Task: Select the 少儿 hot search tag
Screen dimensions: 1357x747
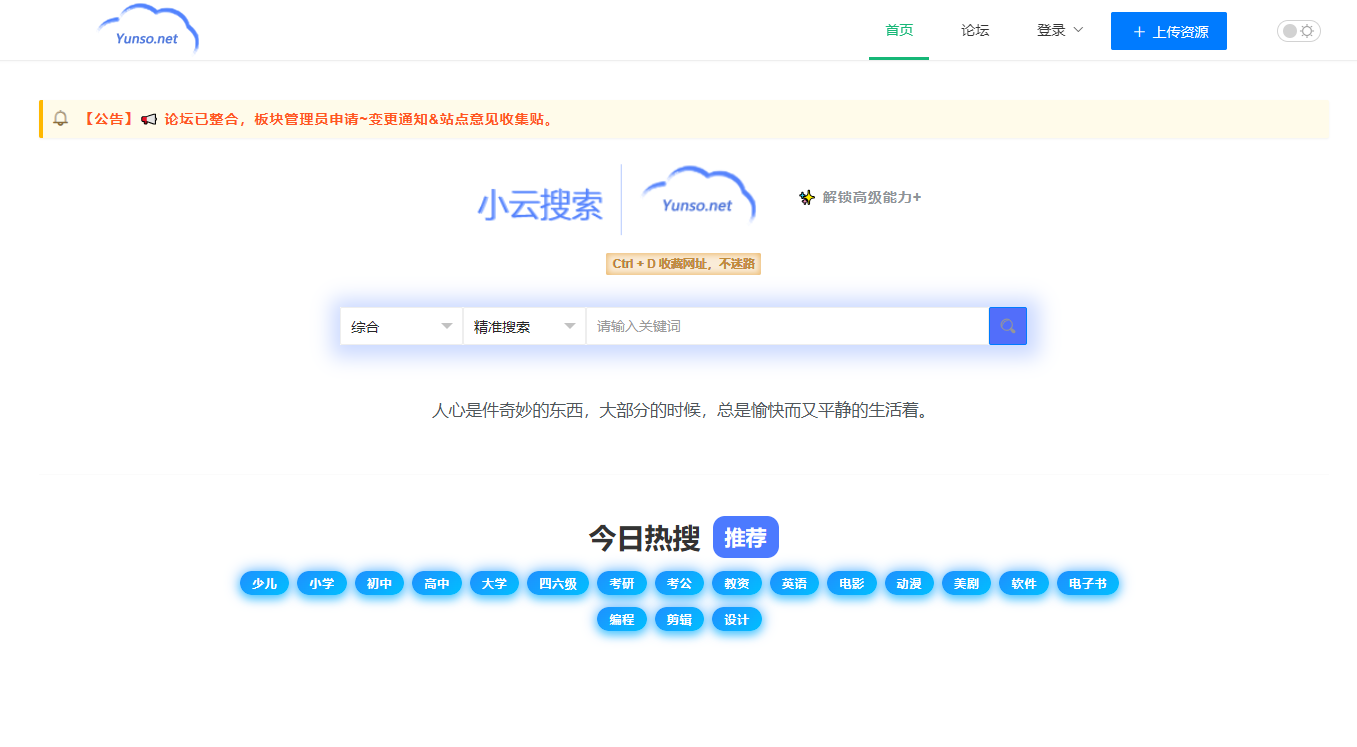Action: [x=264, y=583]
